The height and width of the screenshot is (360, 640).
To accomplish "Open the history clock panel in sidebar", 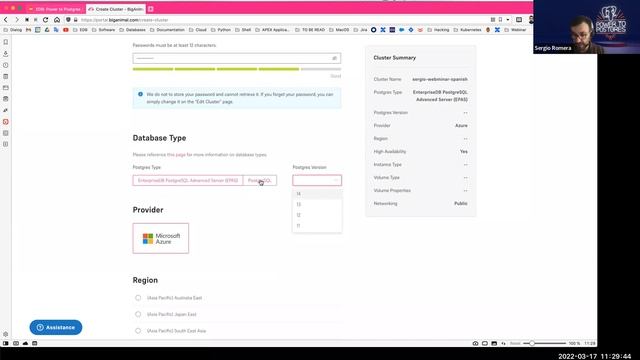I will click(6, 65).
